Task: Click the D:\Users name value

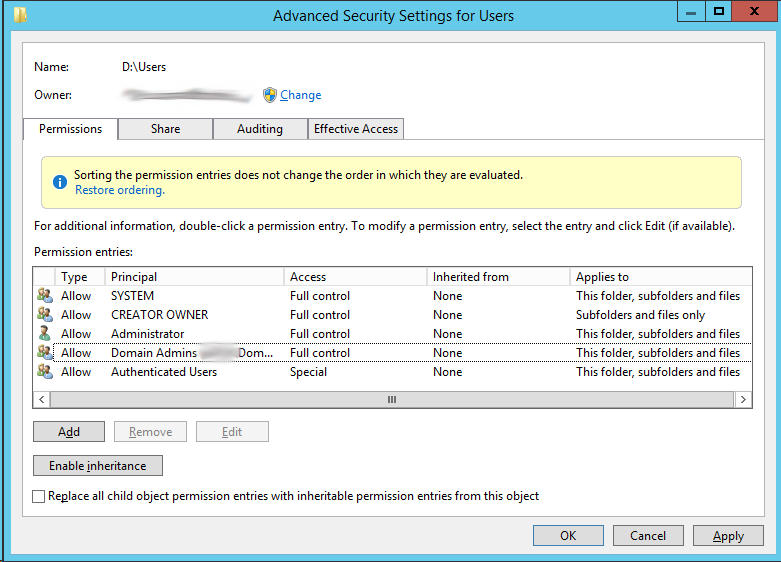Action: (144, 67)
